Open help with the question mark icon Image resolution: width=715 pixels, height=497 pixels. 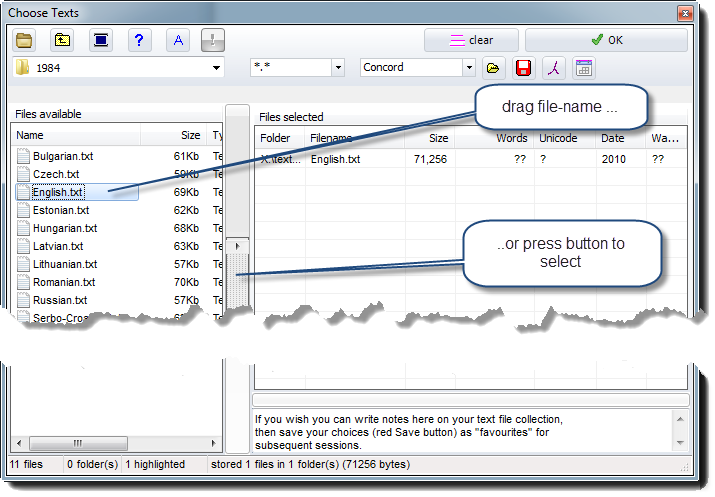(x=139, y=40)
